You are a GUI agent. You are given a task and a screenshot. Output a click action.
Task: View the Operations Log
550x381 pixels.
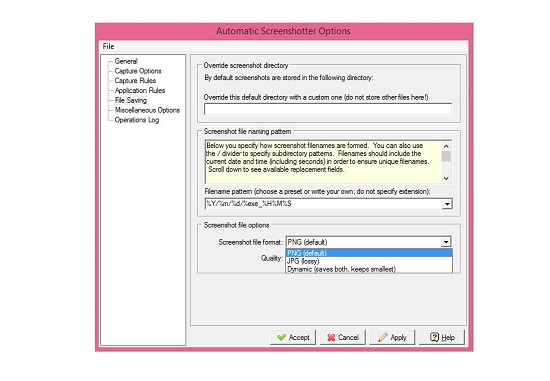tap(137, 120)
